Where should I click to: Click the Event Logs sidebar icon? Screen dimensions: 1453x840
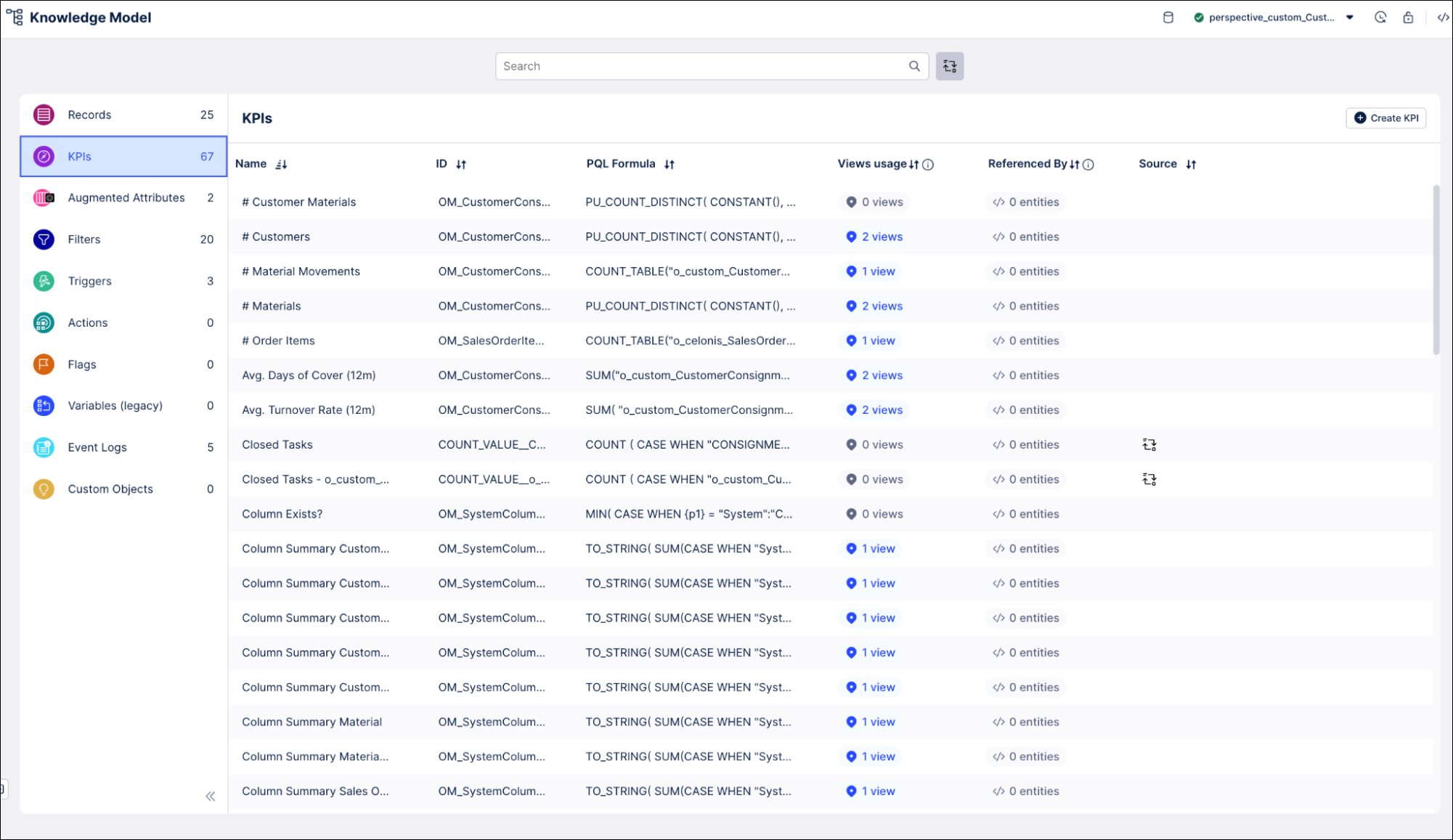tap(44, 447)
